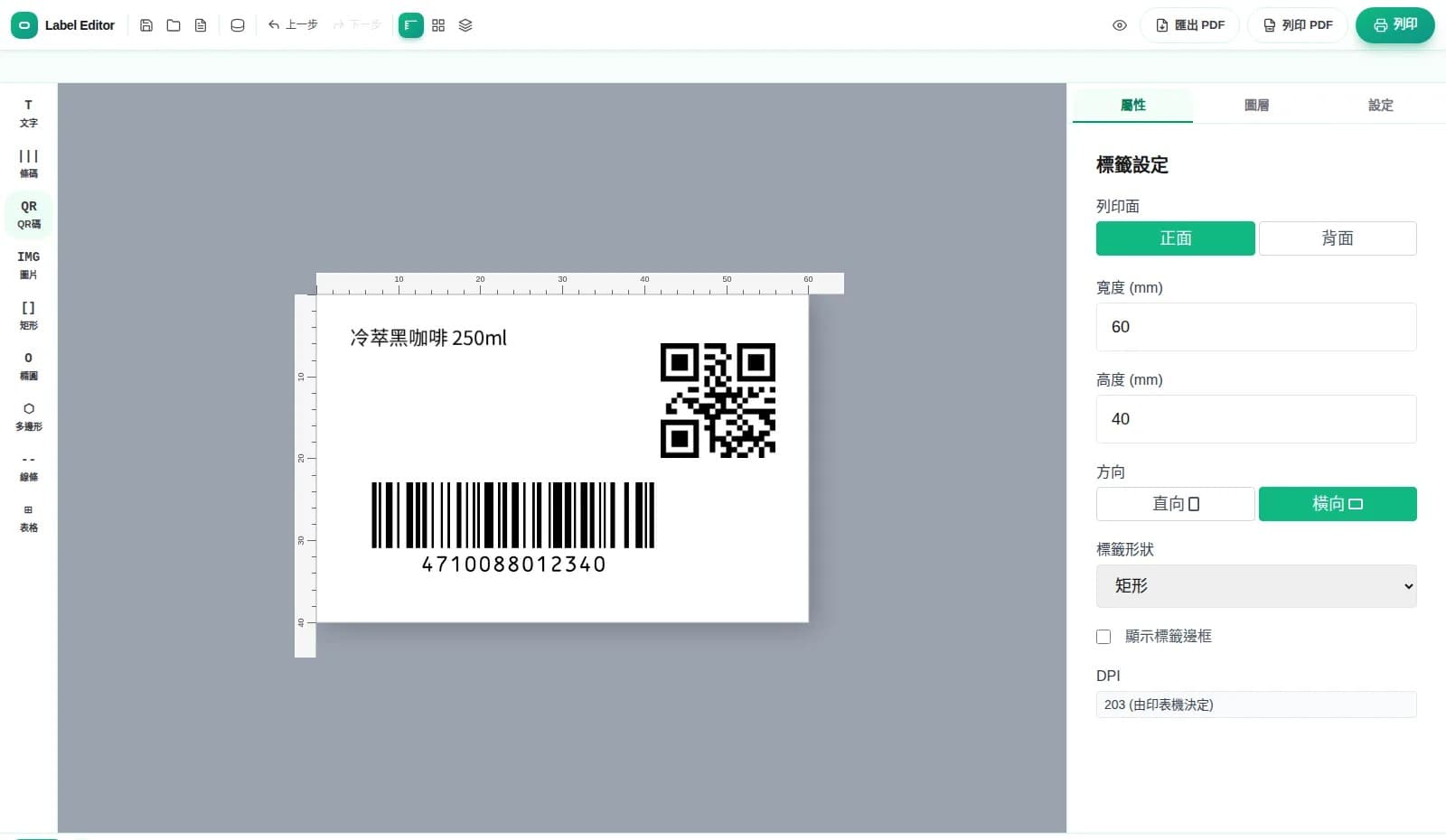
Task: Select the 圖片 image tool
Action: [29, 265]
